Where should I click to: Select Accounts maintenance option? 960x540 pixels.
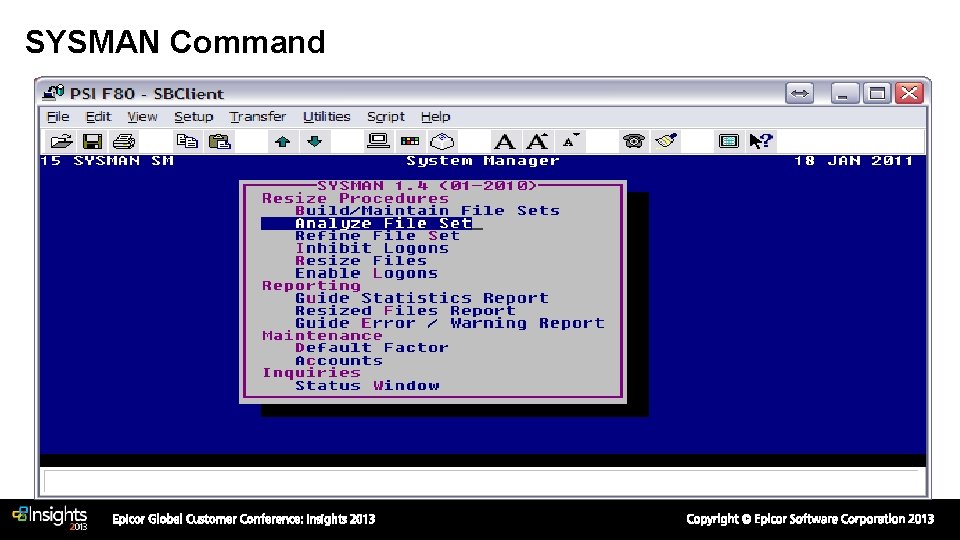point(339,361)
